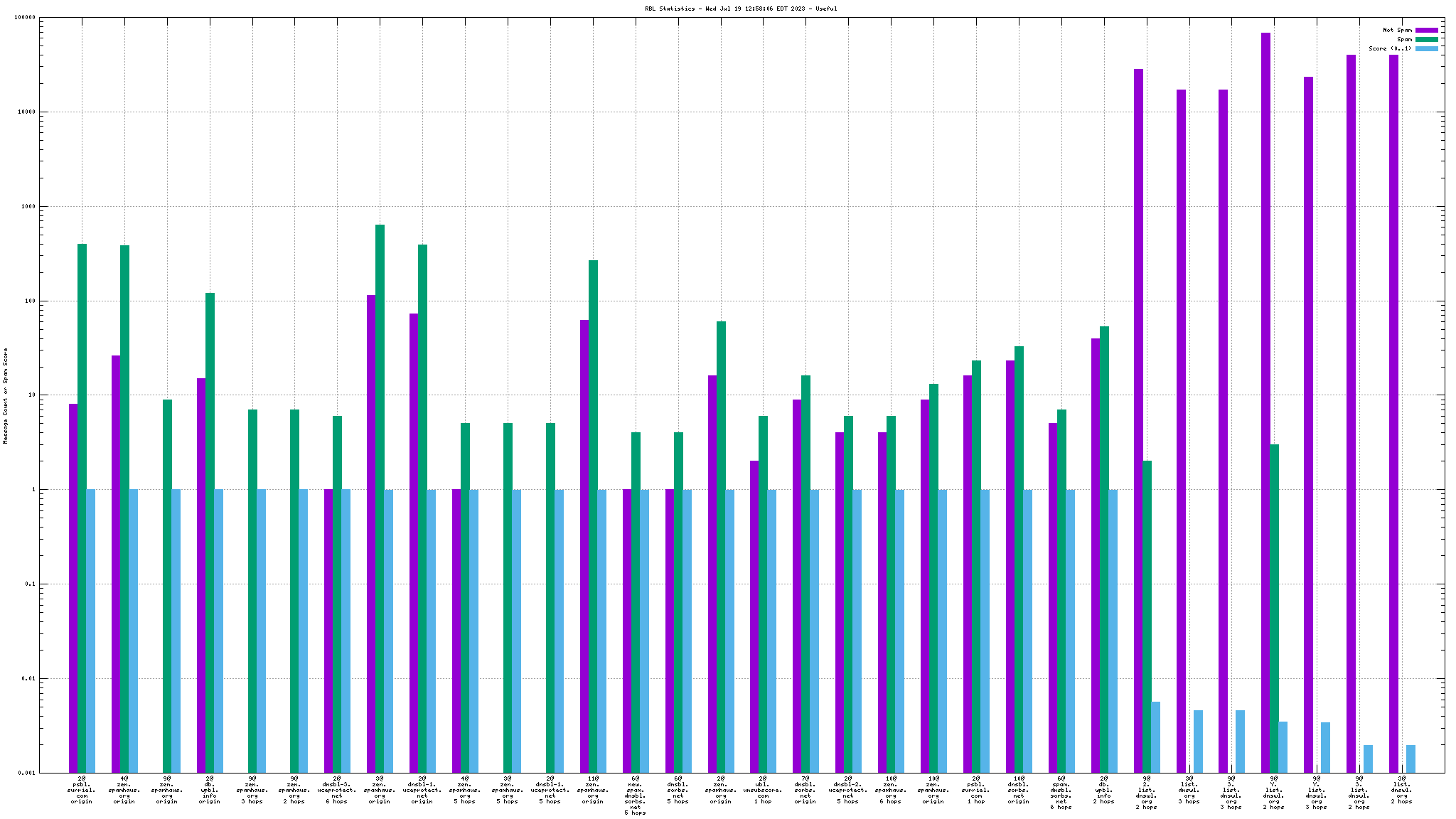Image resolution: width=1456 pixels, height=819 pixels.
Task: Select the new.spam.dnsbl.sorbs.net 5 hops label
Action: tap(635, 796)
